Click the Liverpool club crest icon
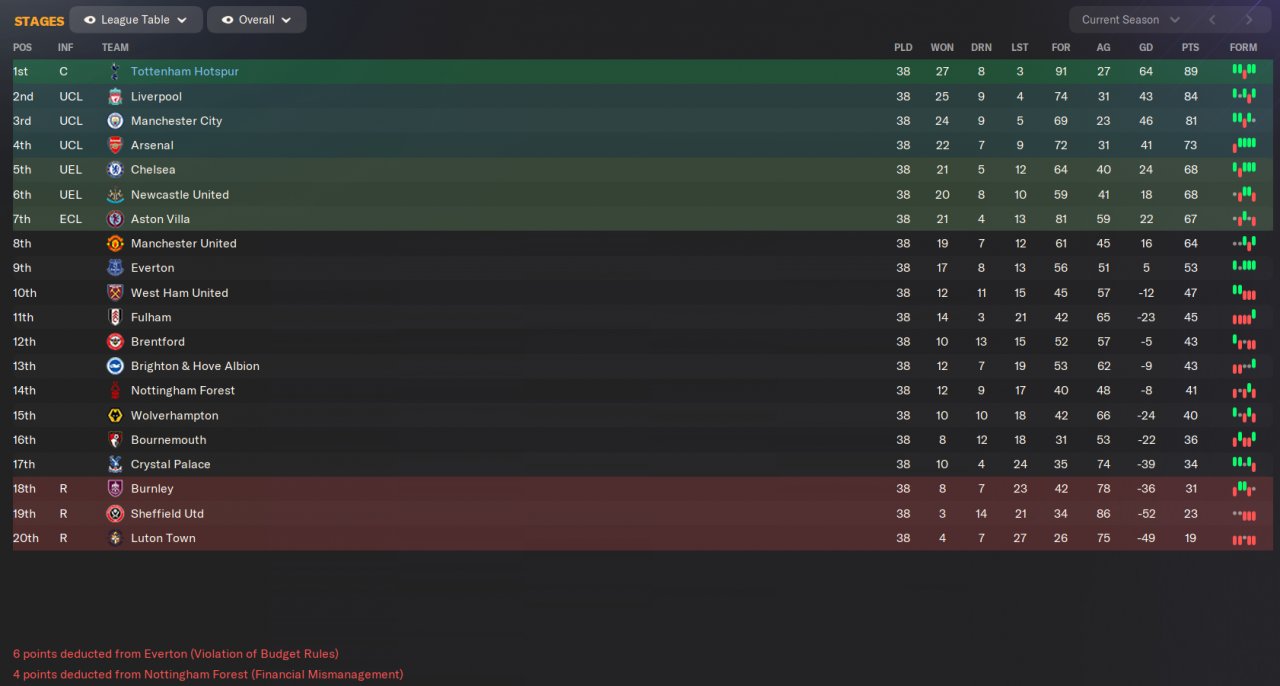The width and height of the screenshot is (1280, 686). [115, 97]
